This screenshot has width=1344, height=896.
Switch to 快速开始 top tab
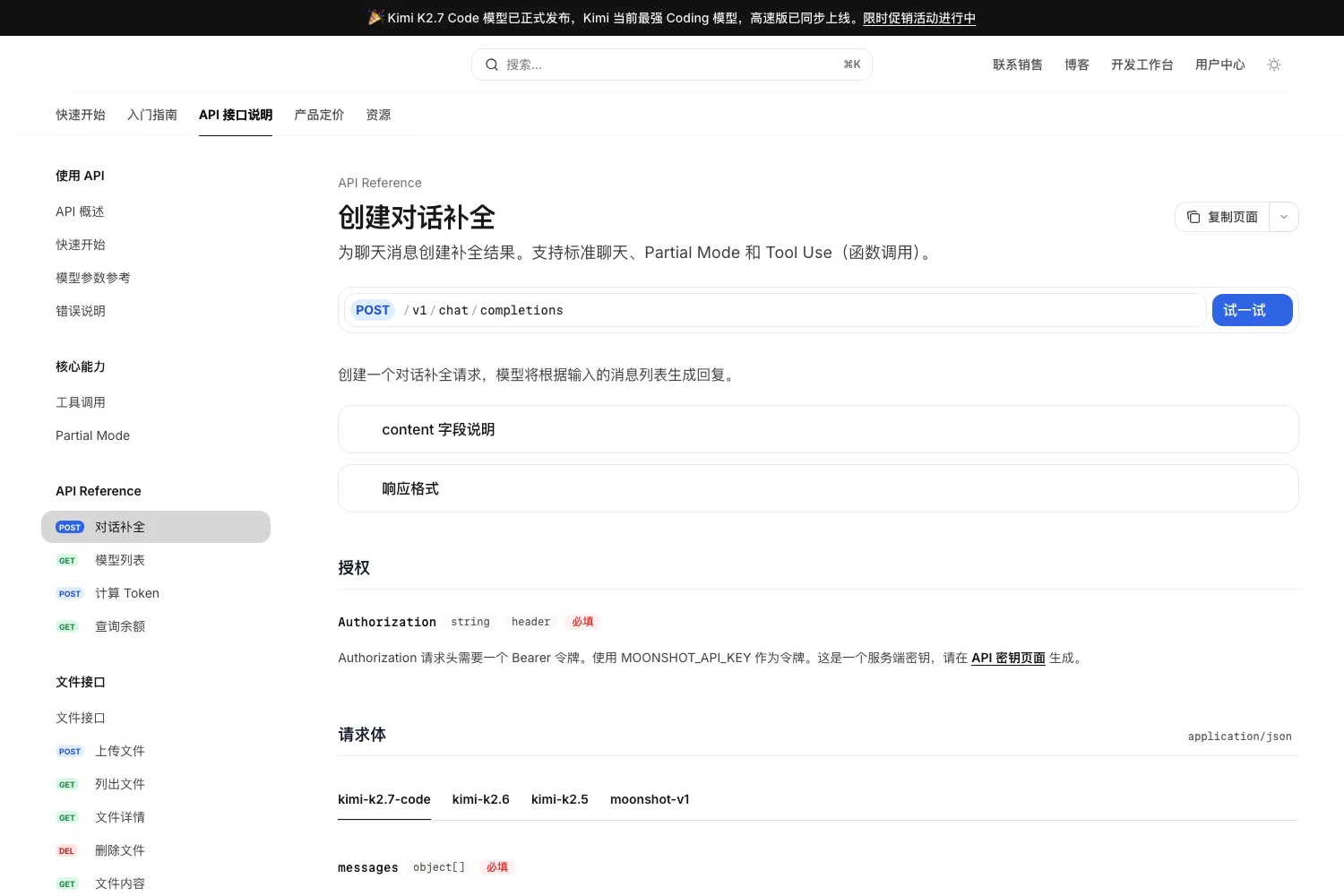point(81,115)
